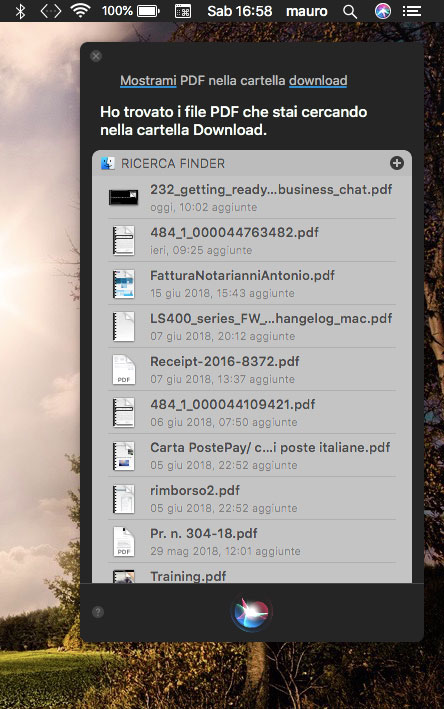Click thumbnail of Carta PostePay PDF

pos(123,456)
